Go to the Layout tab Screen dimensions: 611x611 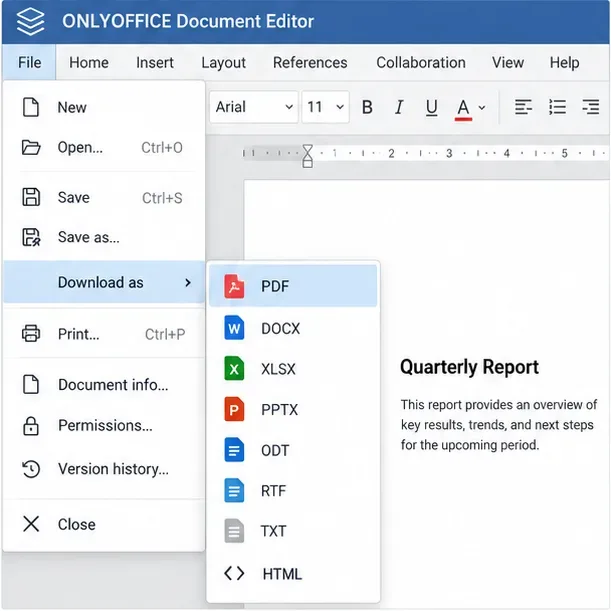(223, 63)
